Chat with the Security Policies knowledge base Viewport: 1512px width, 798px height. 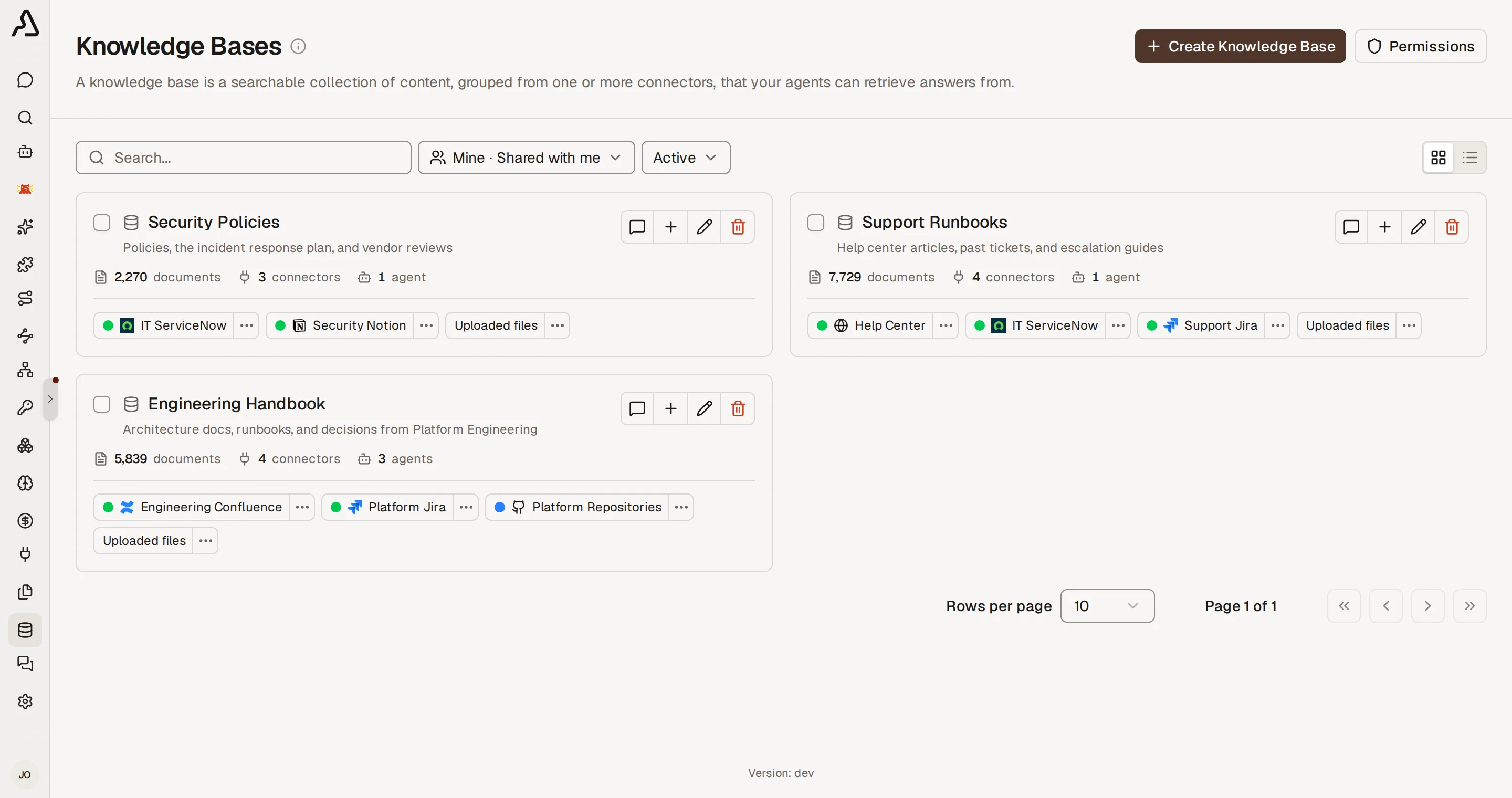coord(637,226)
